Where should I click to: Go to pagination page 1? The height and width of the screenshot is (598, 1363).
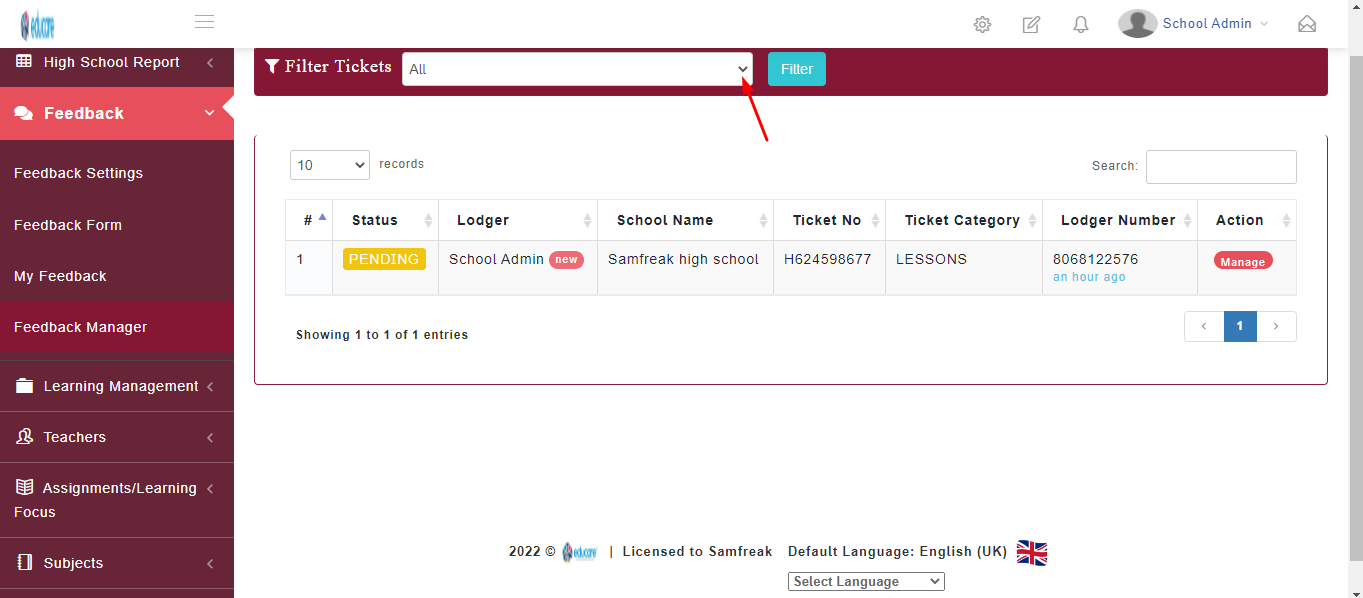1240,326
